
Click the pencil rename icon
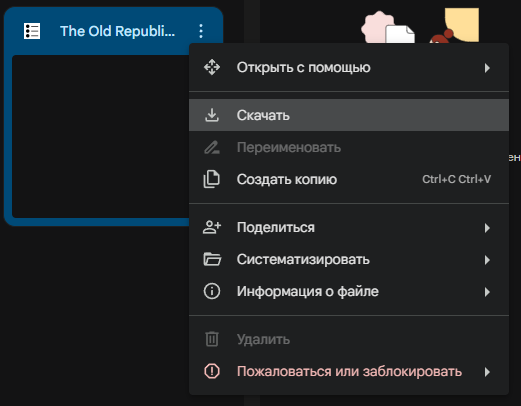pos(212,147)
